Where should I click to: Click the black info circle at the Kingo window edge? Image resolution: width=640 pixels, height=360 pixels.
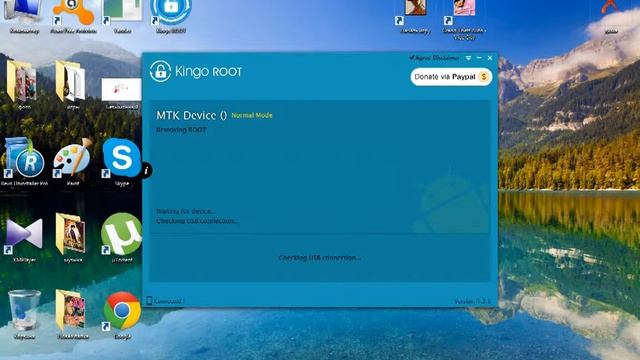tap(147, 170)
